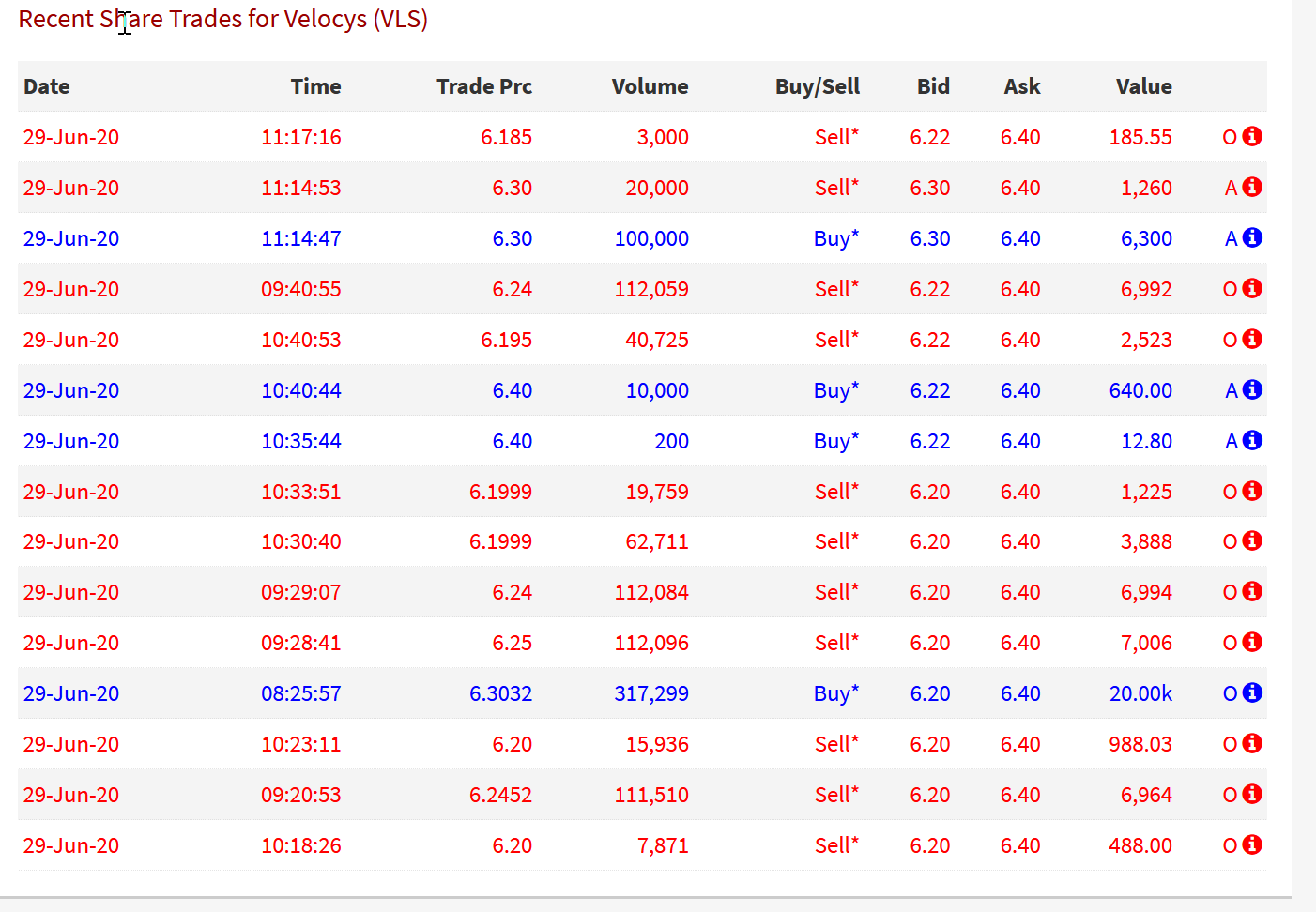Select volume 7,871
The image size is (1316, 912).
[x=663, y=845]
